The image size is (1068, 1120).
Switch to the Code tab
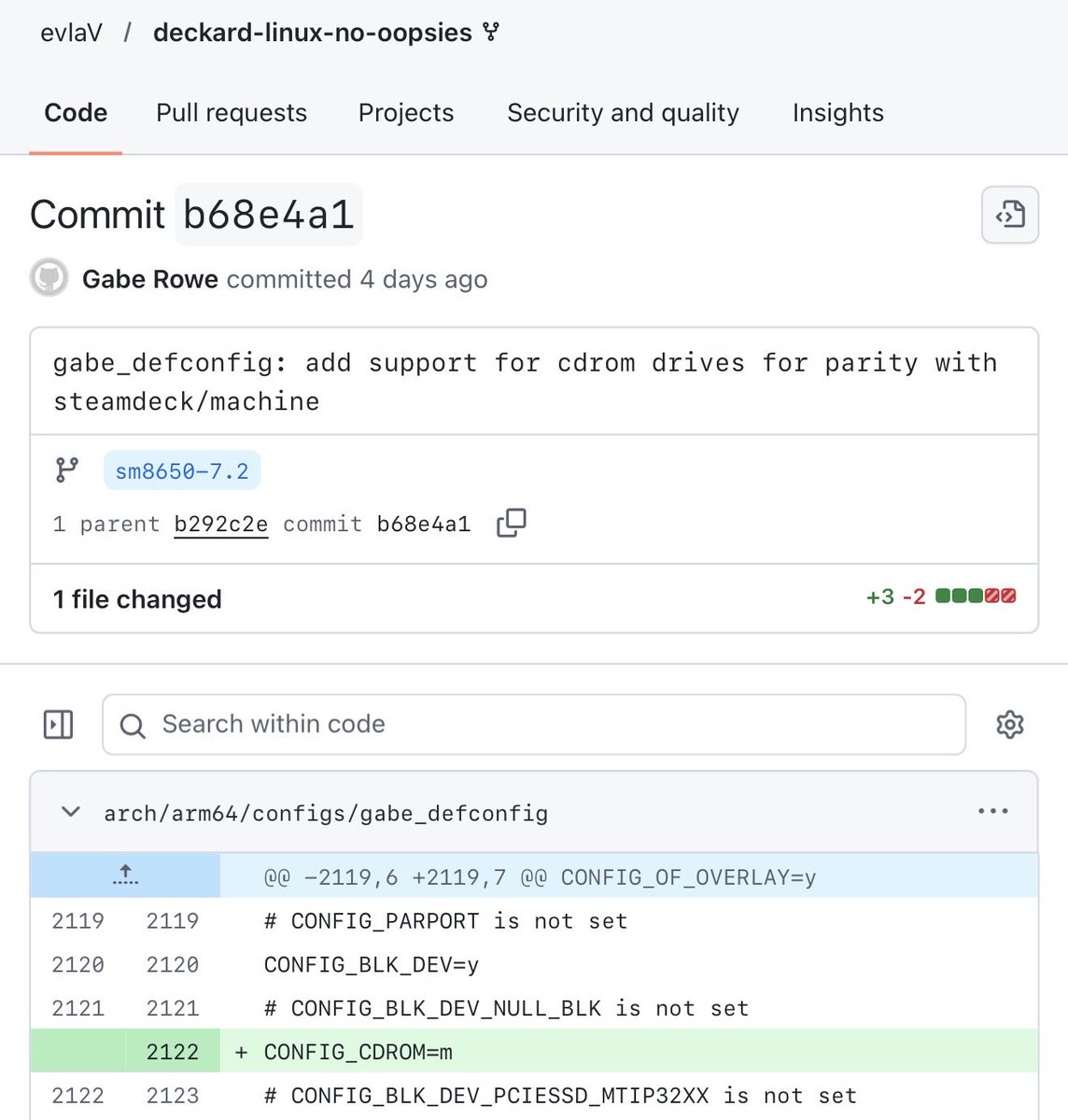click(x=76, y=113)
